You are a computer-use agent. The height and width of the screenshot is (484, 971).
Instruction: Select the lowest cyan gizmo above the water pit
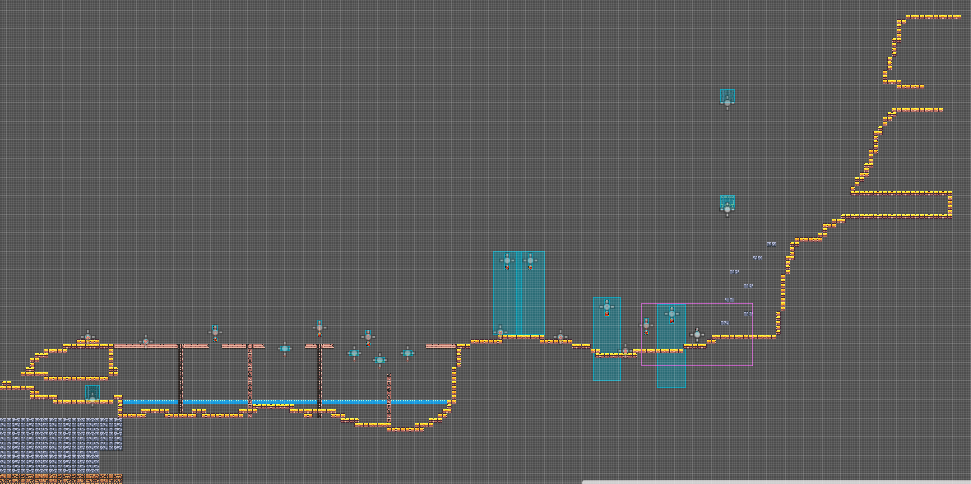(380, 360)
